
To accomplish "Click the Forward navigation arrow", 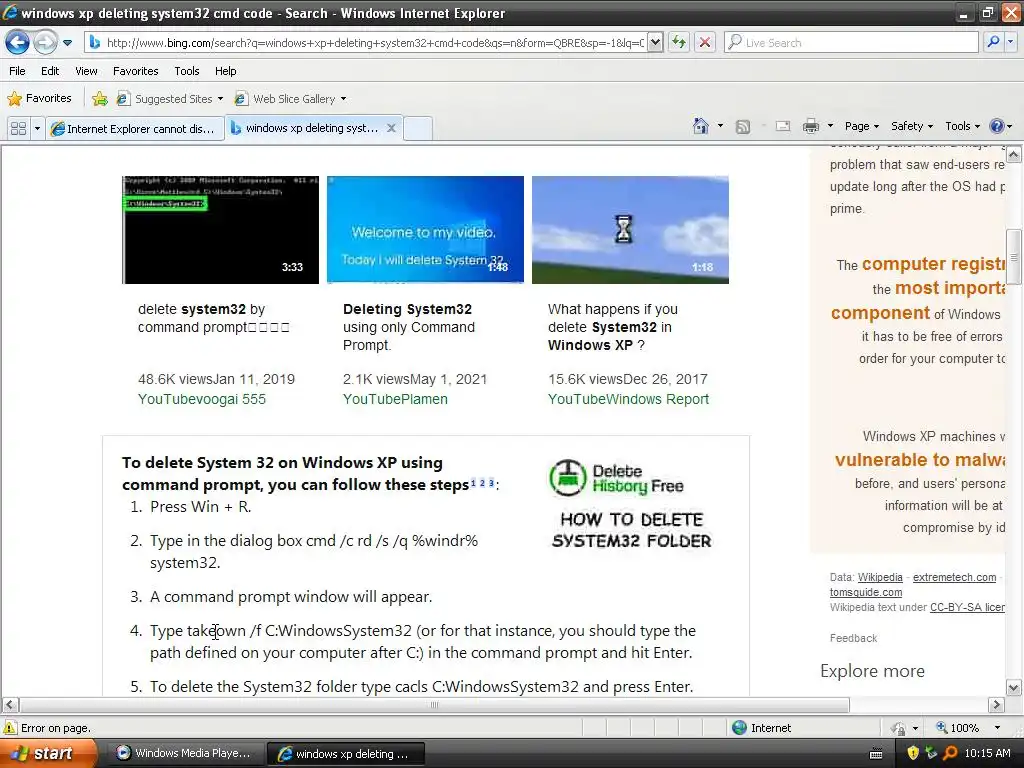I will [46, 43].
